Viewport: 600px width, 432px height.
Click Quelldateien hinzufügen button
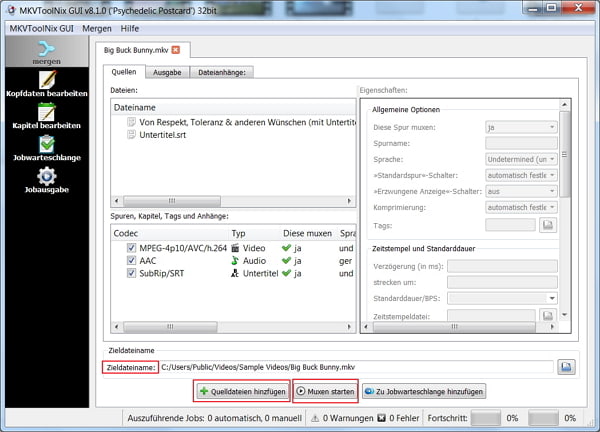click(243, 391)
